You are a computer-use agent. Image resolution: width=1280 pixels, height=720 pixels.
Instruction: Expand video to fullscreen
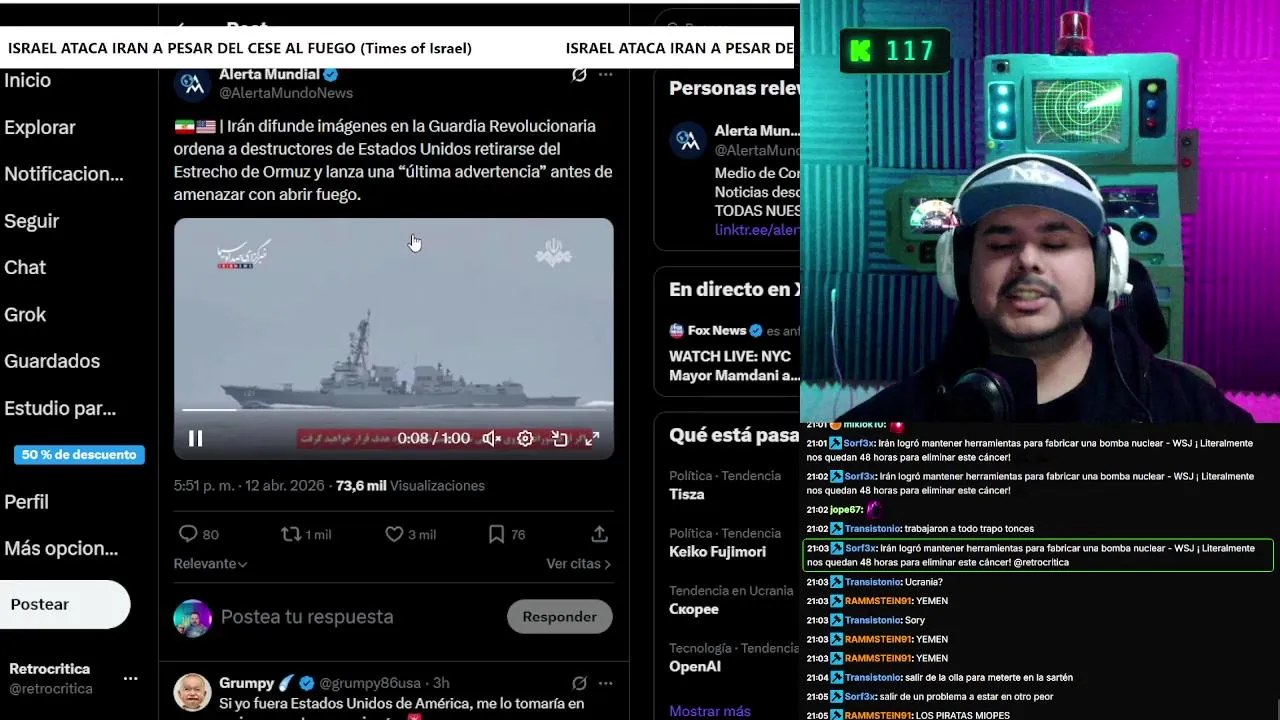(x=592, y=438)
